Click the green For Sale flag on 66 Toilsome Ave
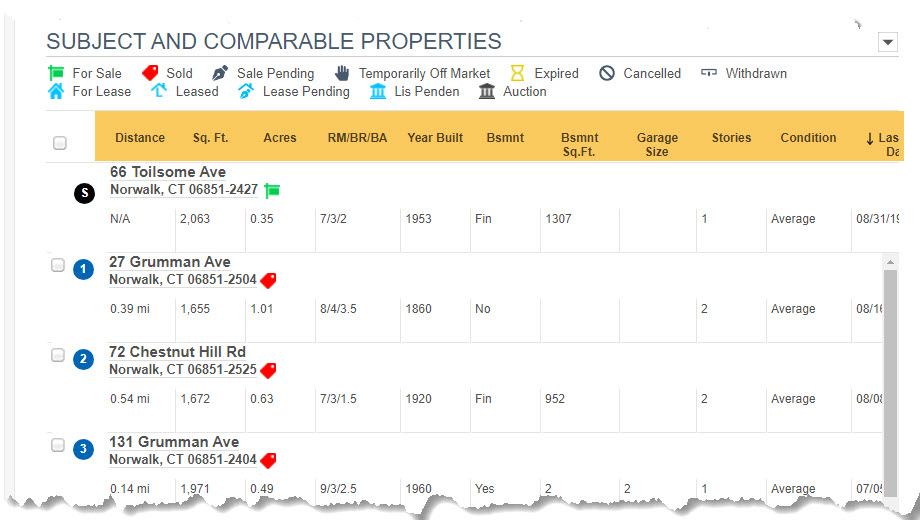This screenshot has width=920, height=520. (x=272, y=191)
